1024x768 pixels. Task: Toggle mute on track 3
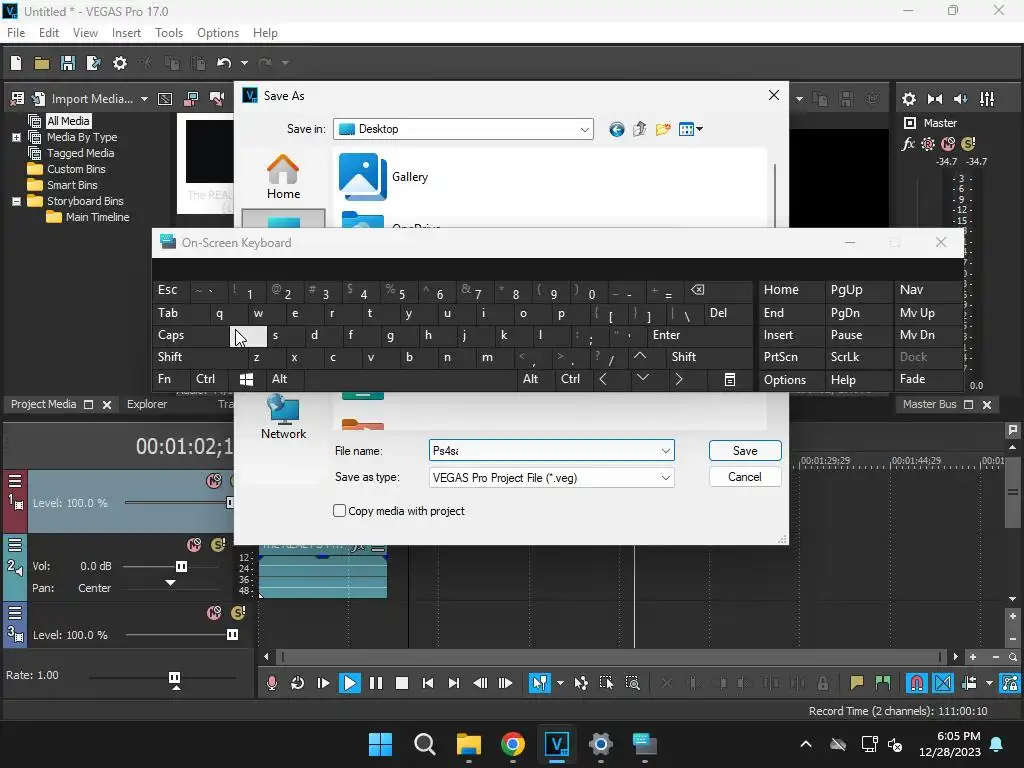[x=214, y=613]
